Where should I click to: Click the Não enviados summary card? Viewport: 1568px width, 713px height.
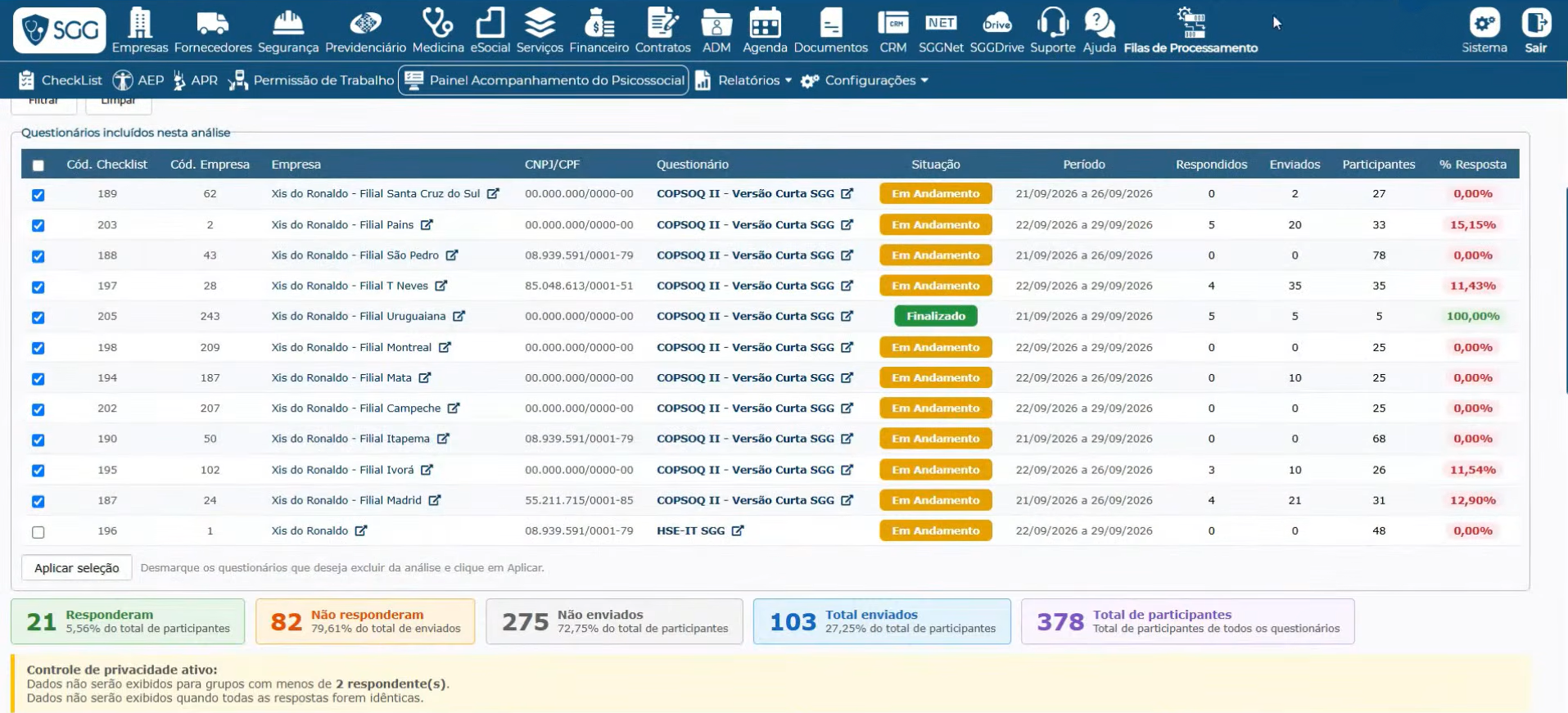[x=614, y=621]
